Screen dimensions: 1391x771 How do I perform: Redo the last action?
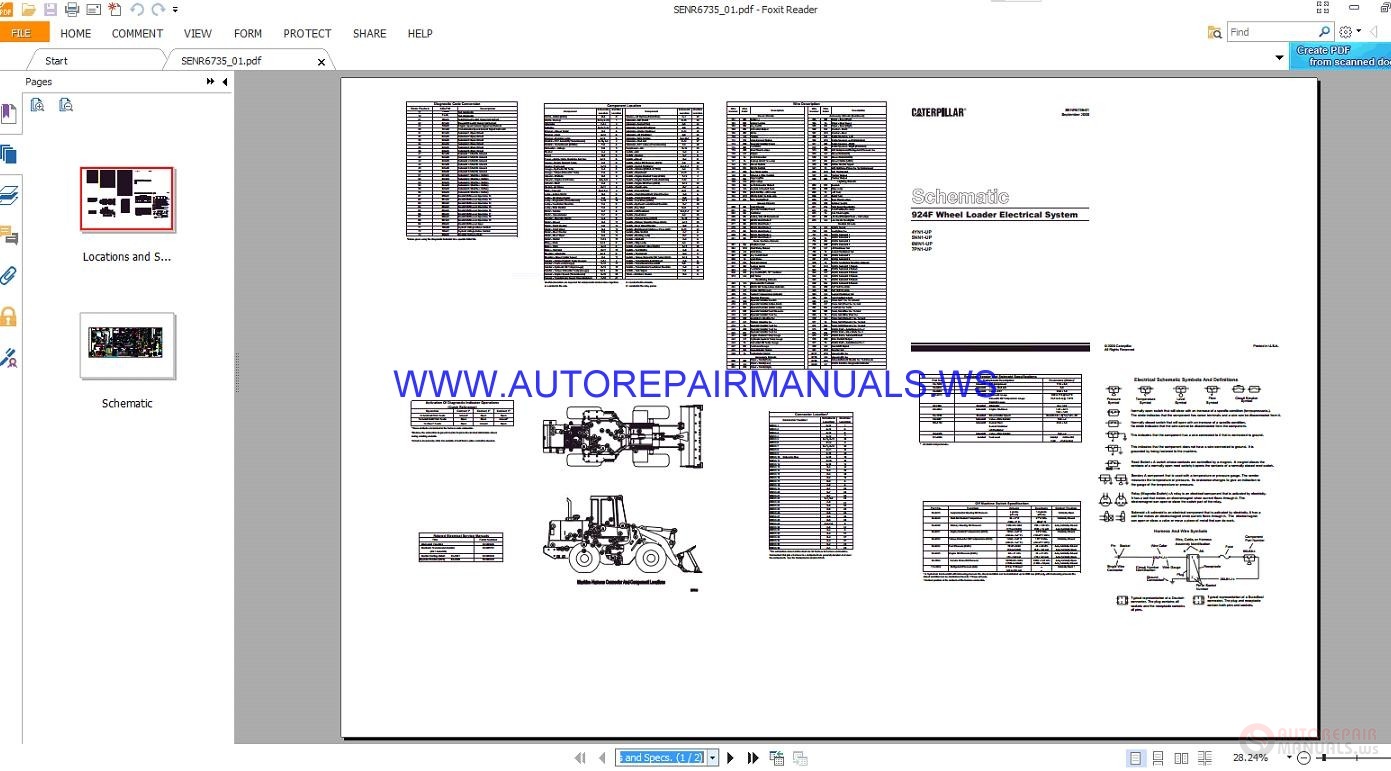point(158,9)
